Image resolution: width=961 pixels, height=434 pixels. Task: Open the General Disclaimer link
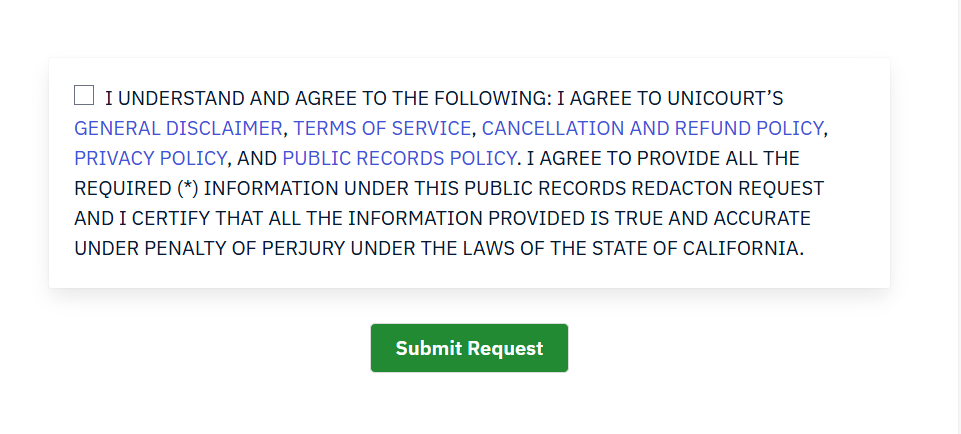178,128
